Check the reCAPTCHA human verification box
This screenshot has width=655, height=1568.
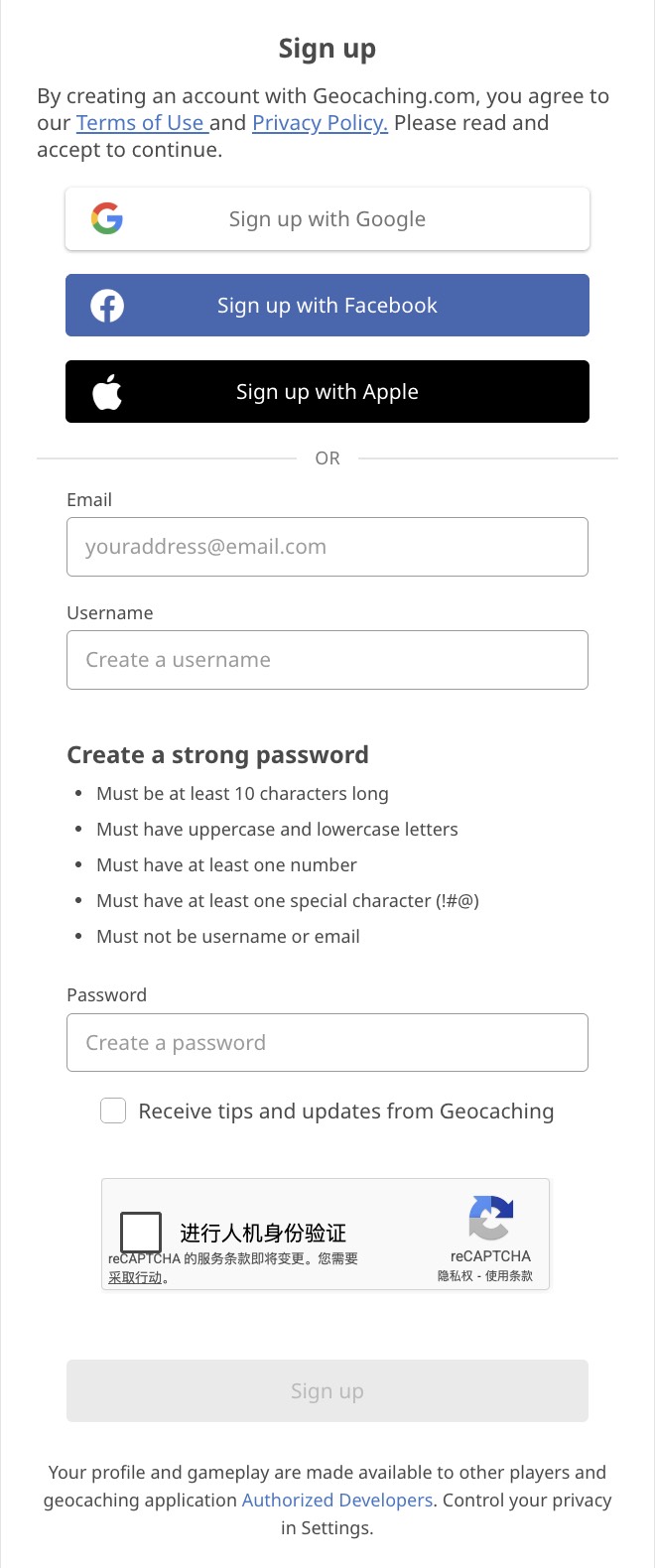[x=141, y=1233]
